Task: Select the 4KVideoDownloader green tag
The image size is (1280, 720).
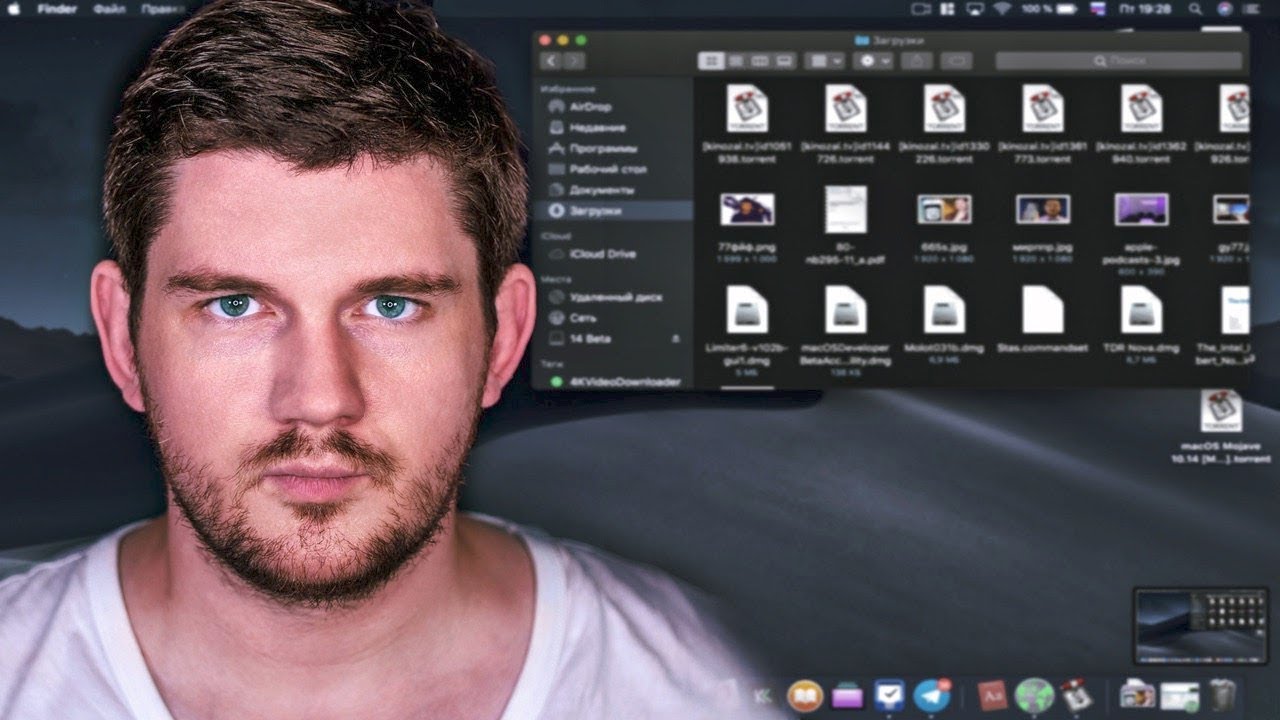Action: point(614,382)
